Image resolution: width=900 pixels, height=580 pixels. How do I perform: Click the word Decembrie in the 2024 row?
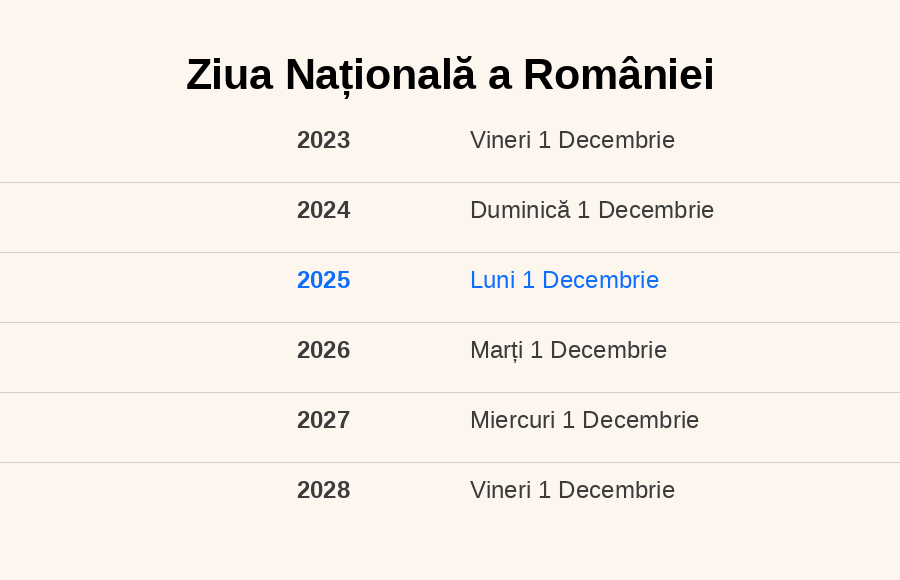tap(656, 210)
